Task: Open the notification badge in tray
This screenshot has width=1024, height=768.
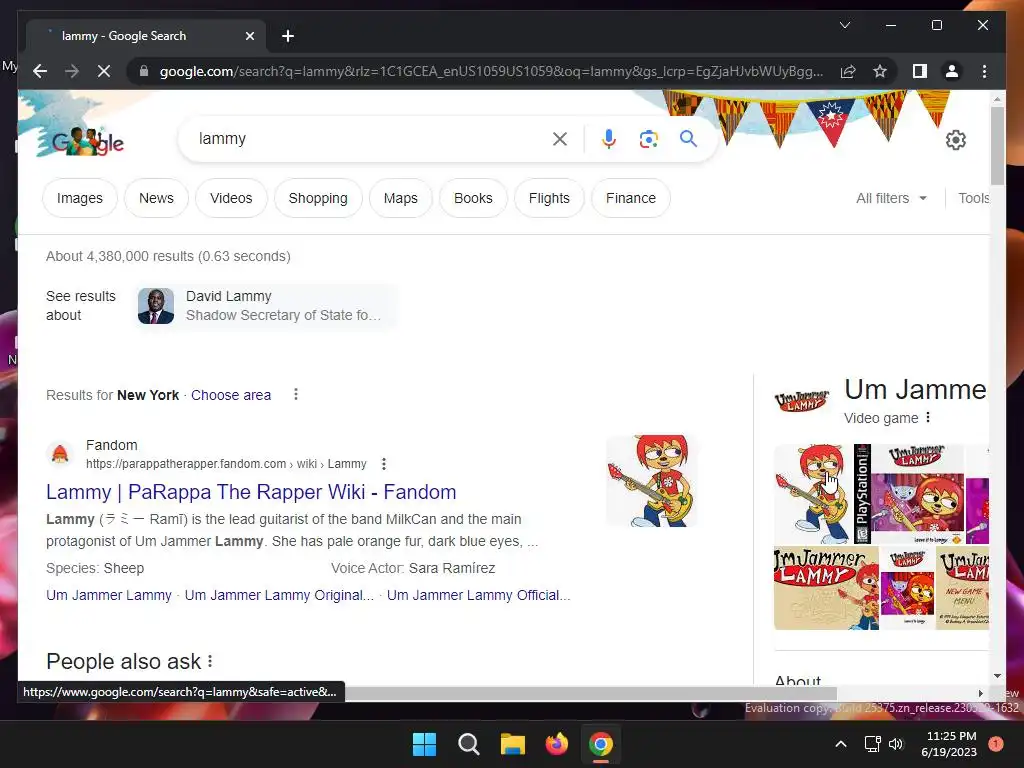Action: coord(995,744)
